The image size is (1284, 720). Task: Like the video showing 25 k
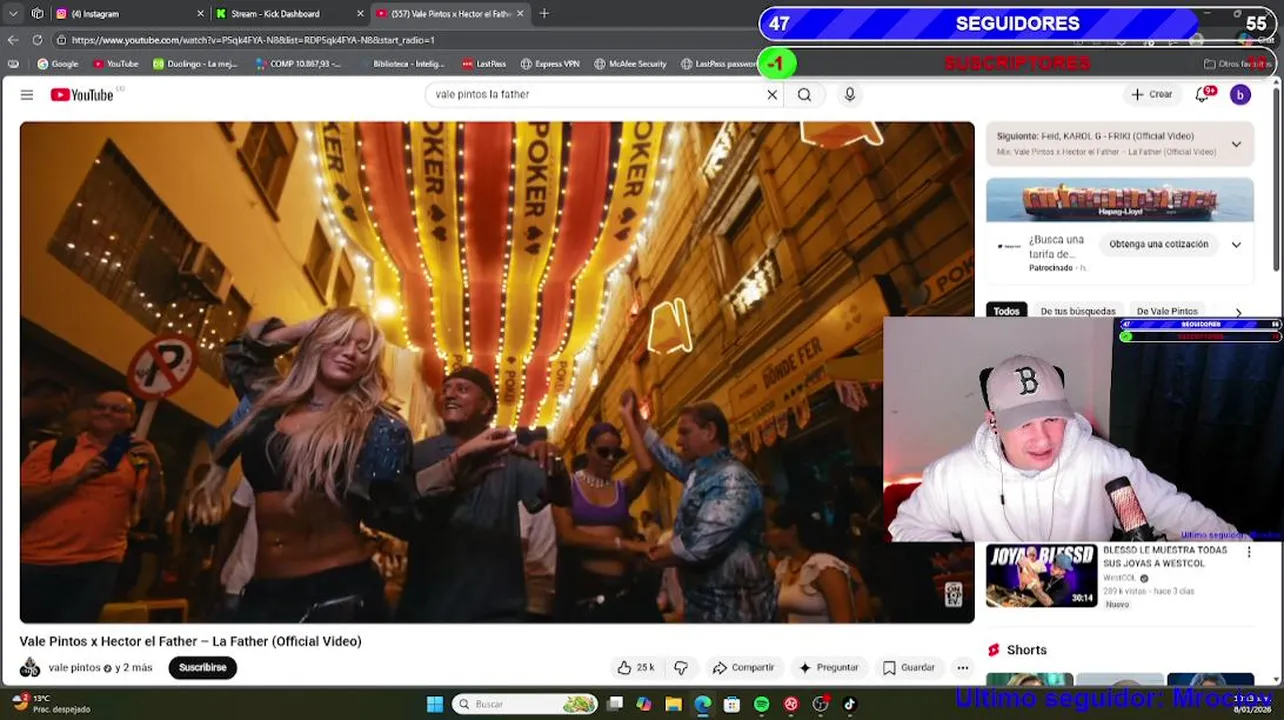pos(636,668)
